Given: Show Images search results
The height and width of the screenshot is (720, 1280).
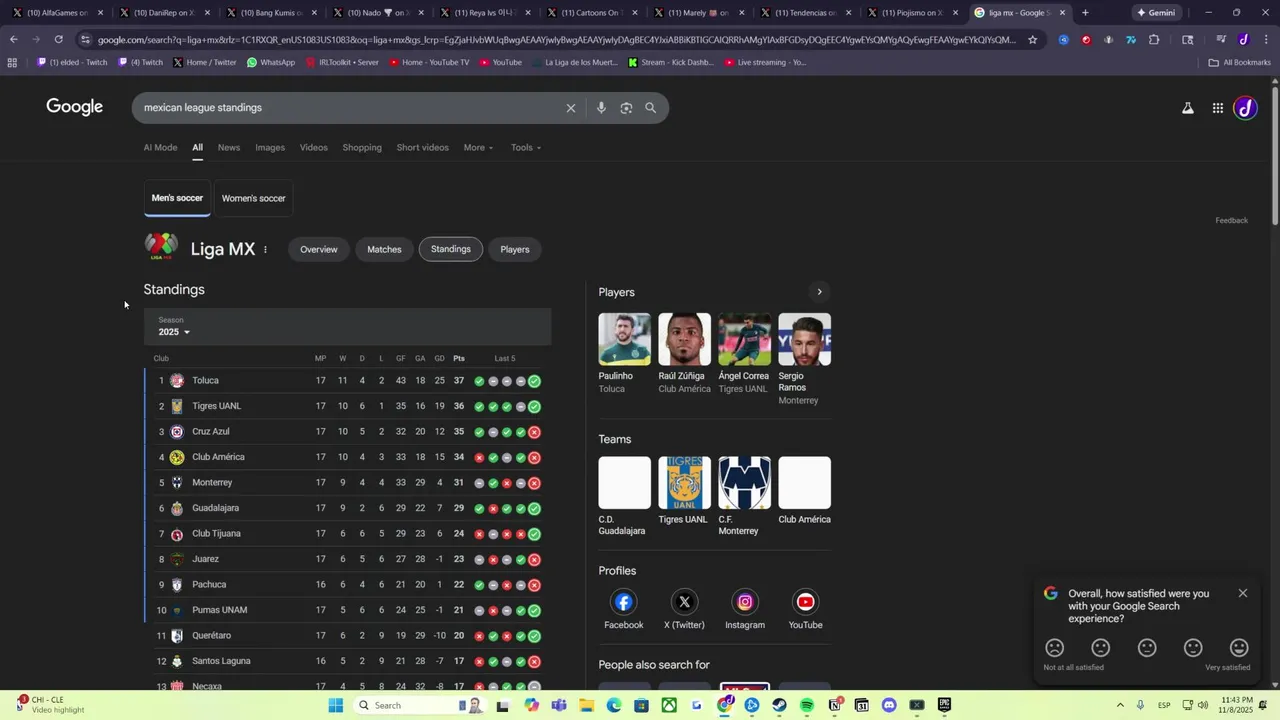Looking at the screenshot, I should pos(270,147).
